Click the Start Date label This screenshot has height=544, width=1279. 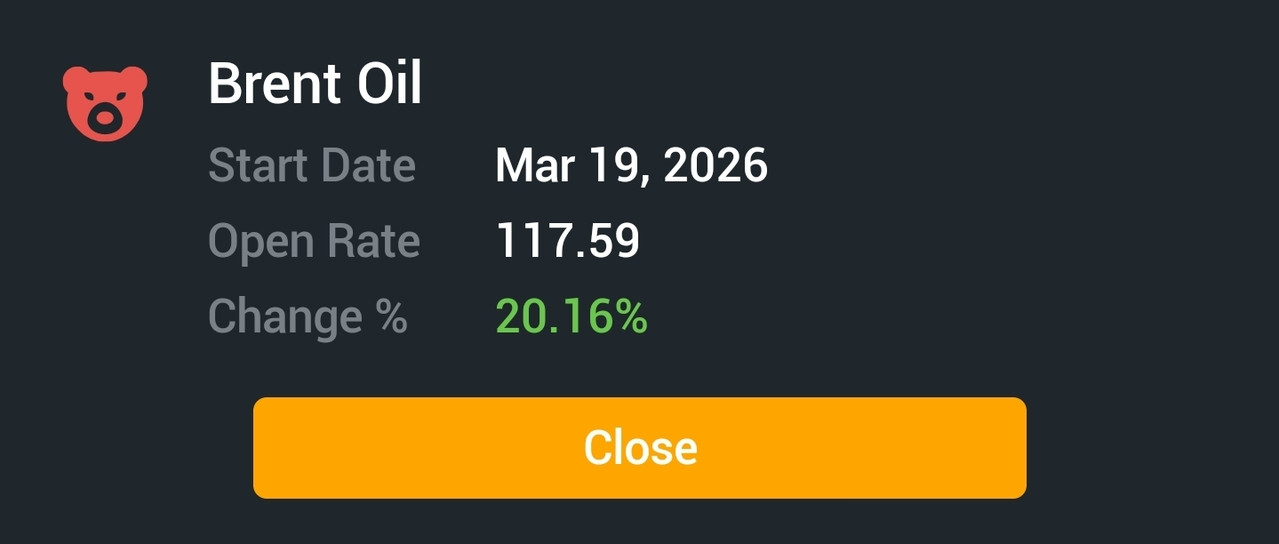coord(312,165)
